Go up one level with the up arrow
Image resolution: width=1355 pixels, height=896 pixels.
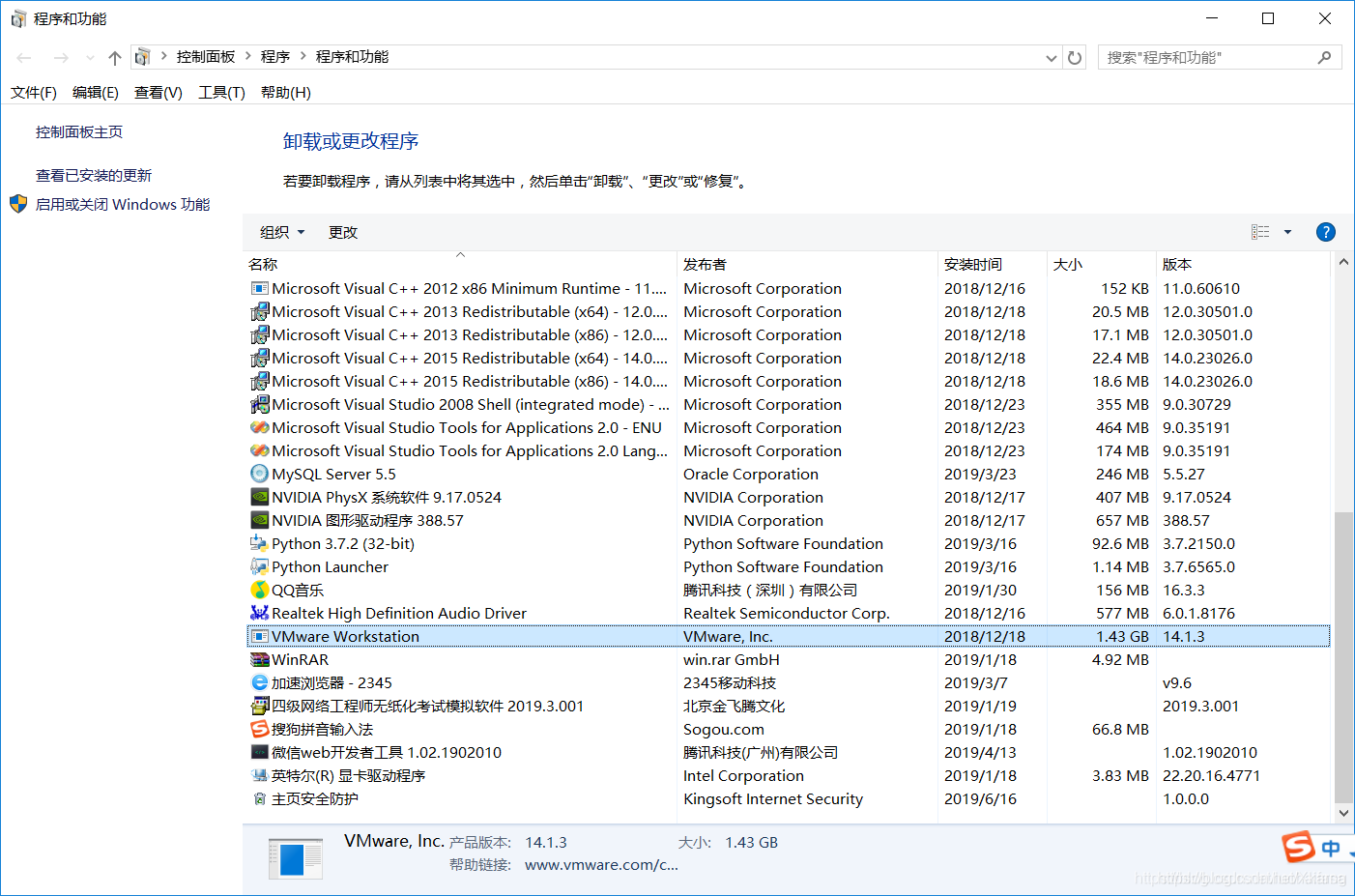tap(115, 58)
